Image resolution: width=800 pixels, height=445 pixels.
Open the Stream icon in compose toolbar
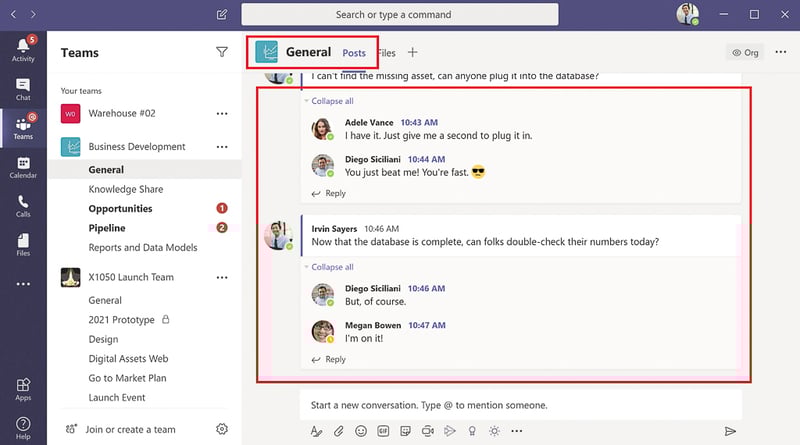click(449, 431)
